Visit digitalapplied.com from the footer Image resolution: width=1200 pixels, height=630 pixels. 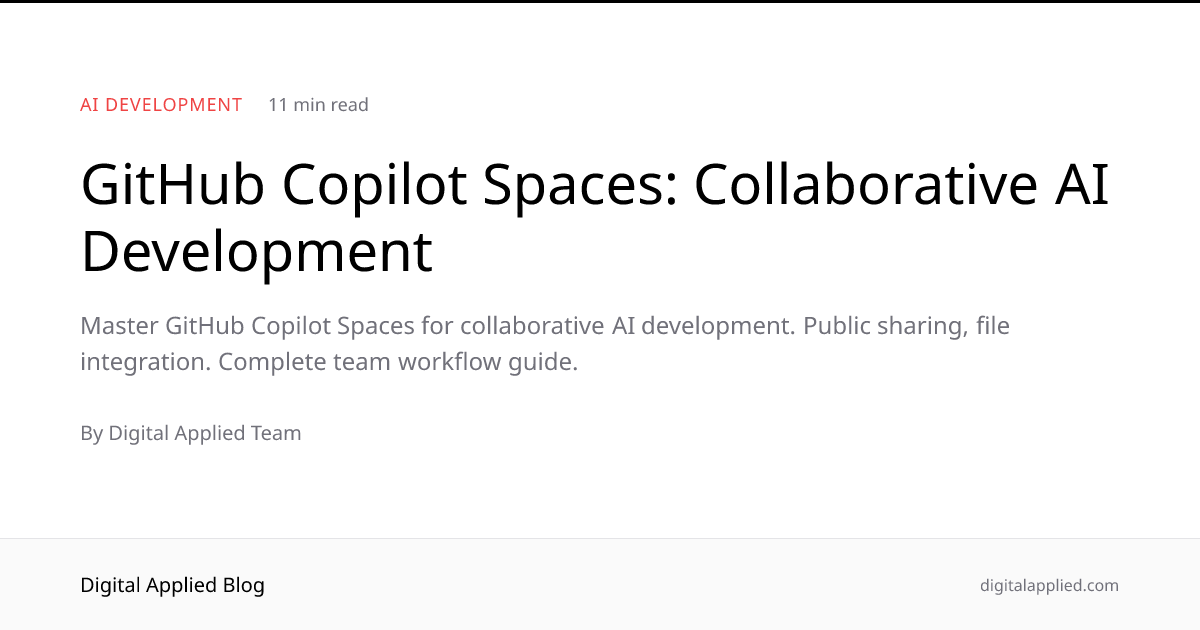point(1049,585)
